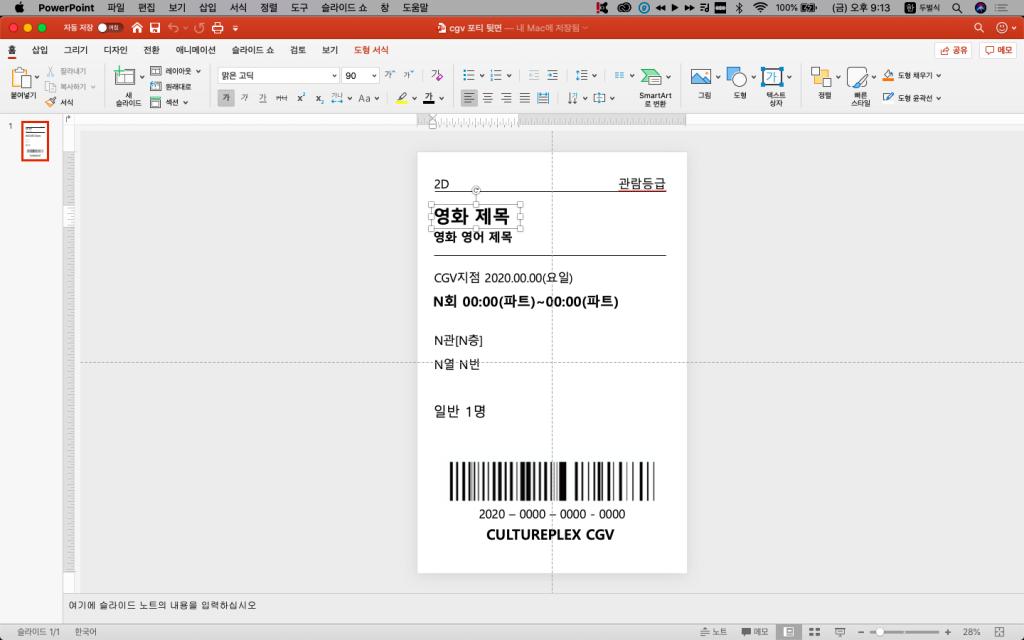Open the Transitions (전환) tab
1024x640 pixels.
152,50
